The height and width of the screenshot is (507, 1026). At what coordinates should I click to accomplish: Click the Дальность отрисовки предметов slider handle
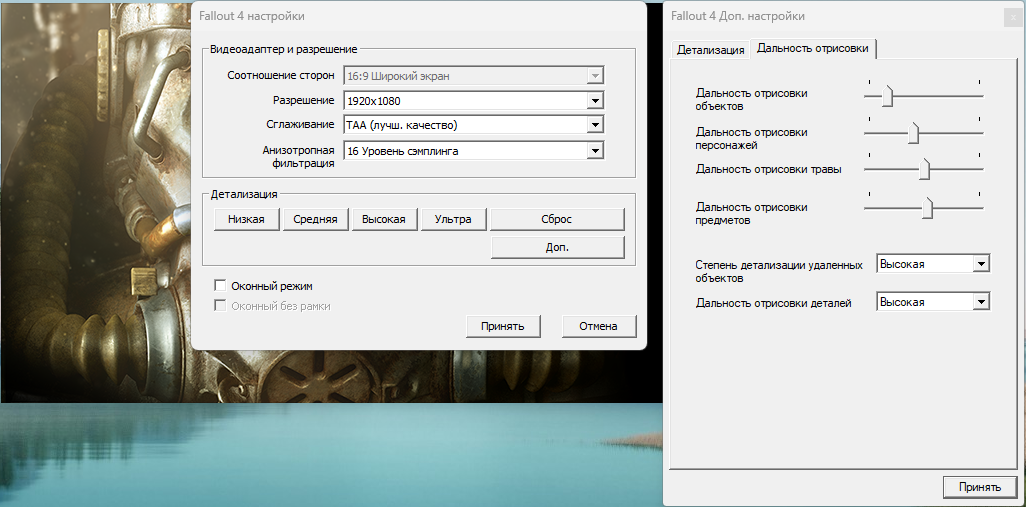pyautogui.click(x=927, y=208)
